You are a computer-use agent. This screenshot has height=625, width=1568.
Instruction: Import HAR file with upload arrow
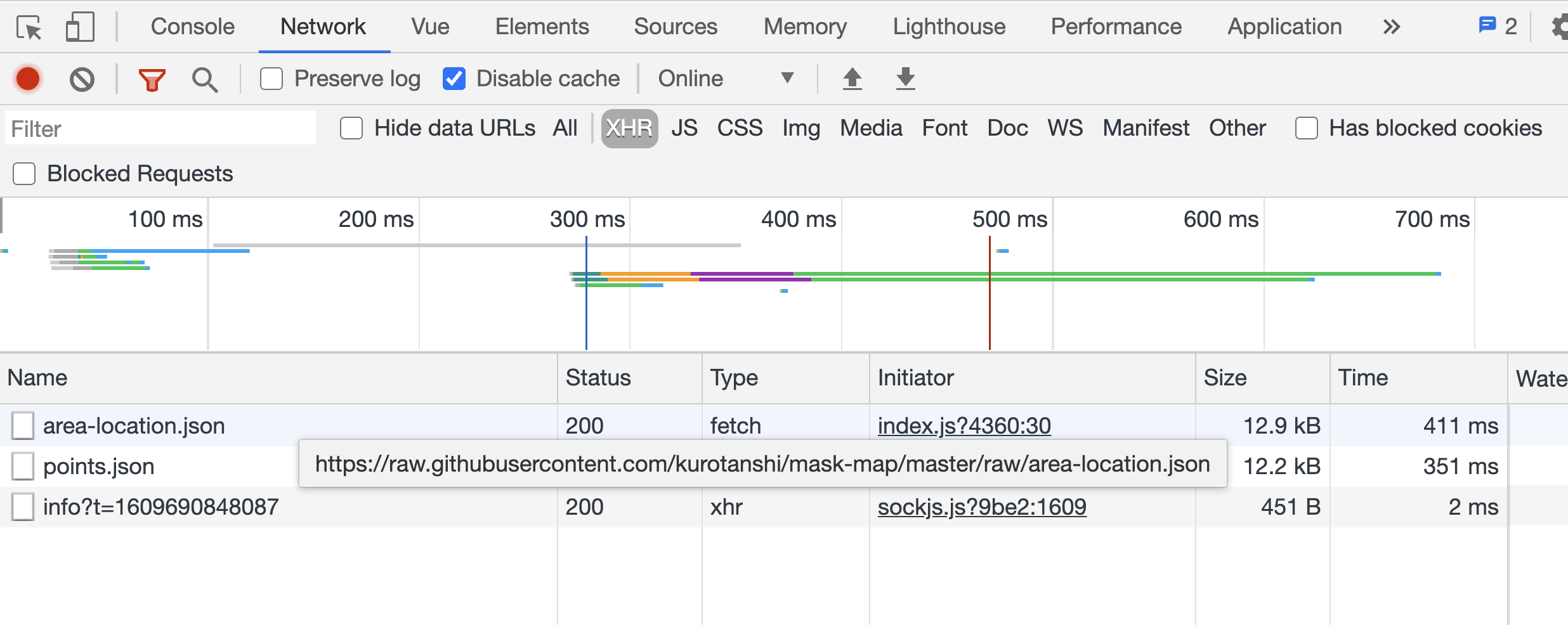click(852, 79)
